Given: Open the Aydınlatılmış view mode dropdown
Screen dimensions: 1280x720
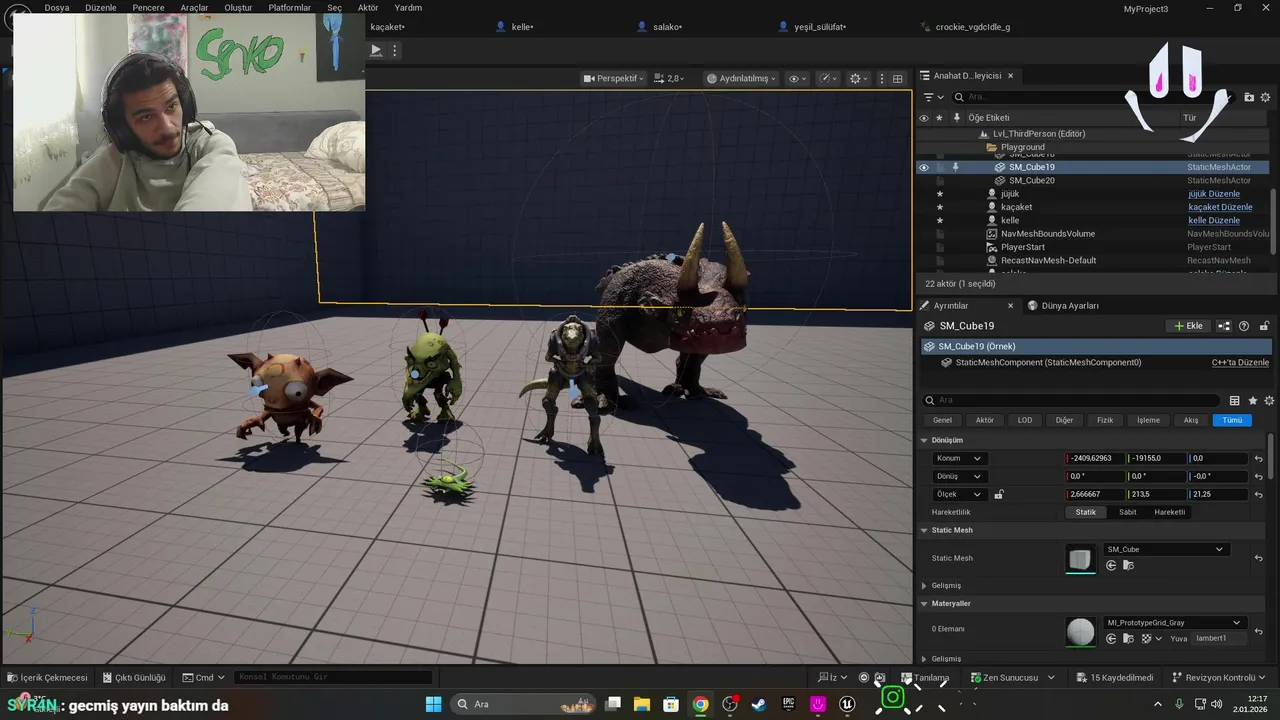Looking at the screenshot, I should click(741, 78).
